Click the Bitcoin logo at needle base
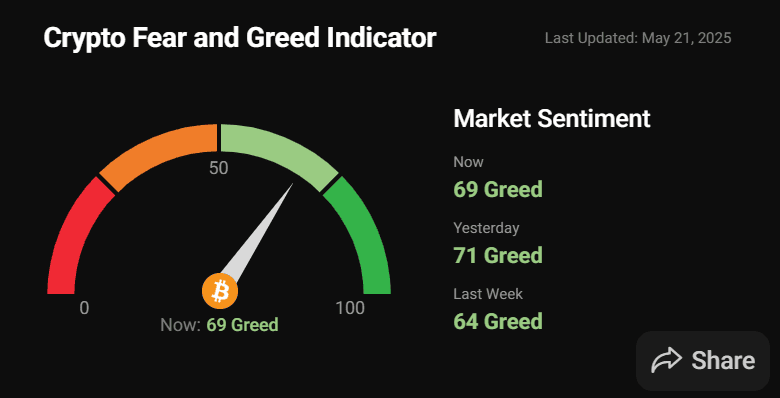This screenshot has width=780, height=398. point(220,291)
